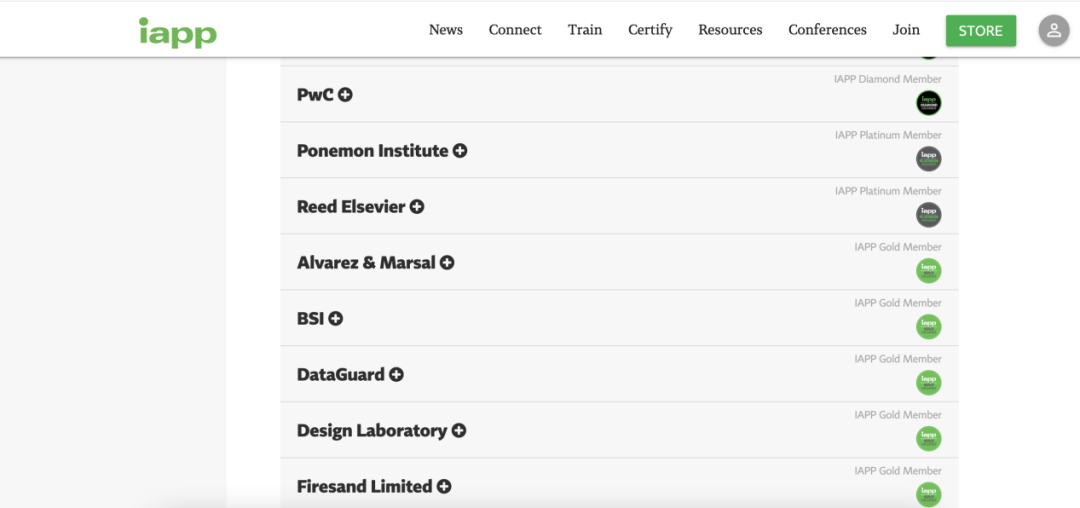Screen dimensions: 1080x508
Task: Expand Design Laboratory plus icon
Action: (x=459, y=431)
